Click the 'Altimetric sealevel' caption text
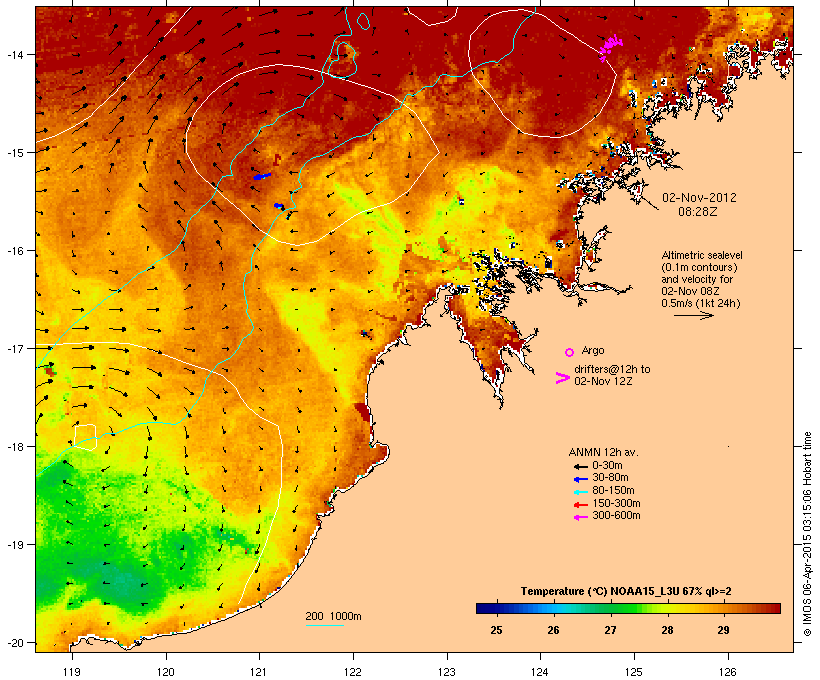The width and height of the screenshot is (820, 680). (x=702, y=255)
